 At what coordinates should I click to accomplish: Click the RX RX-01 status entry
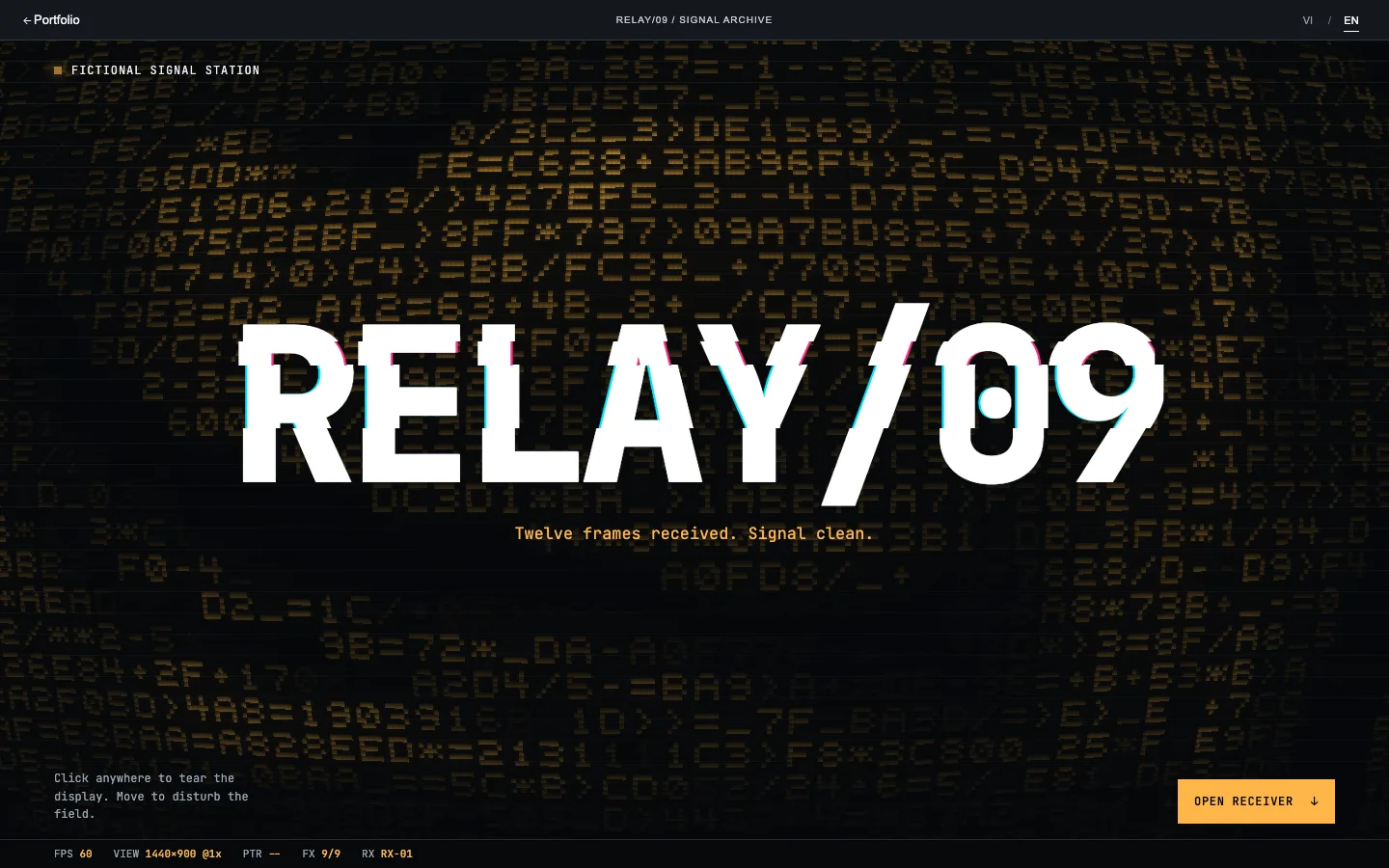[387, 854]
